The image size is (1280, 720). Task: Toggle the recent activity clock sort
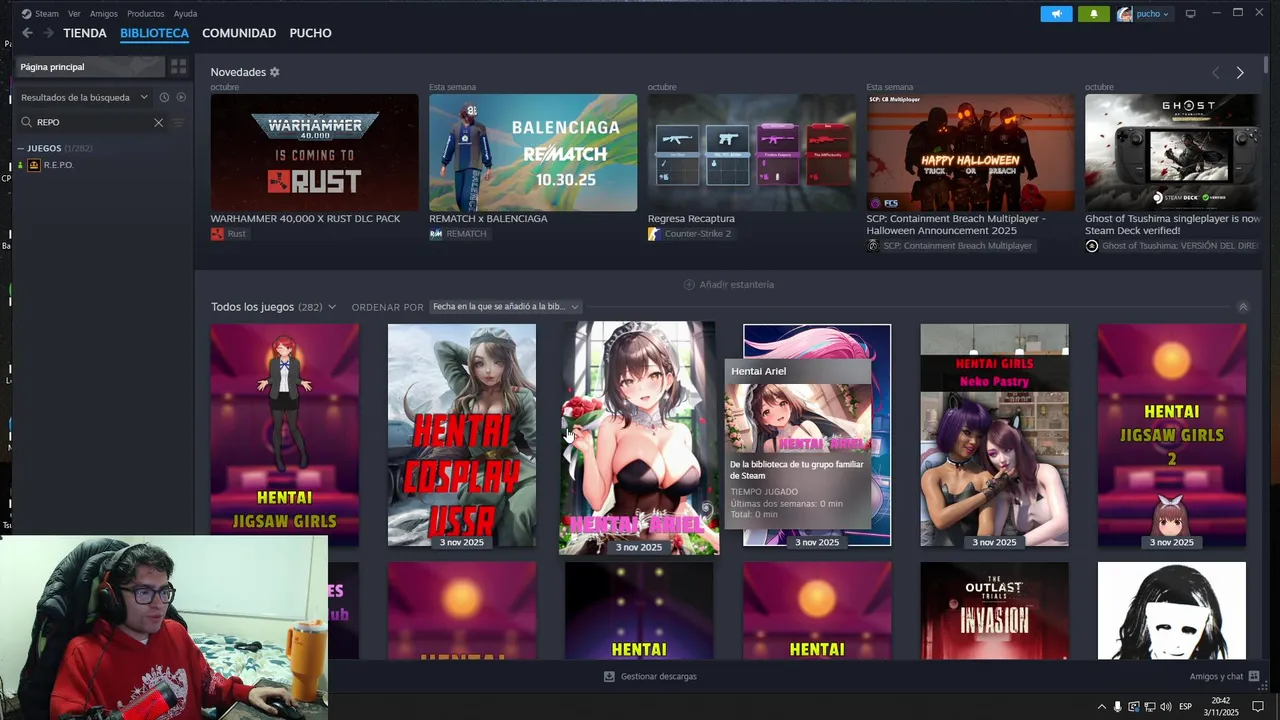[x=164, y=97]
